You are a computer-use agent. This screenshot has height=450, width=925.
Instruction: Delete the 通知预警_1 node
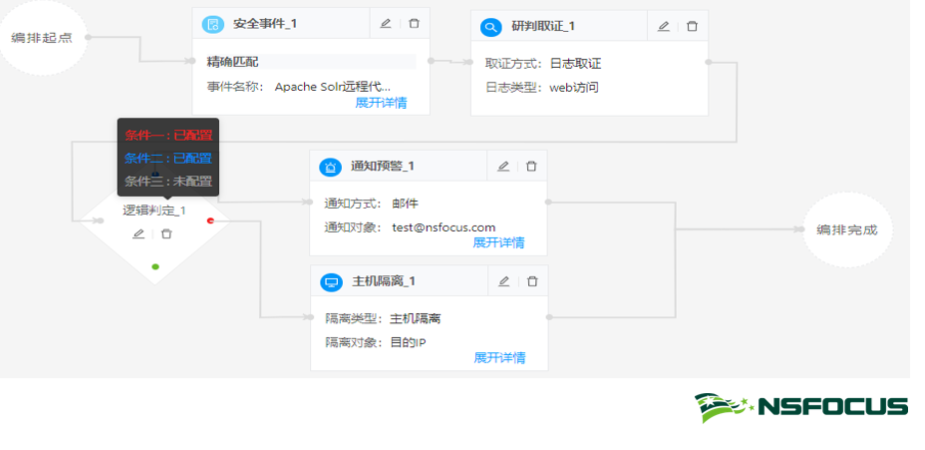tap(532, 166)
